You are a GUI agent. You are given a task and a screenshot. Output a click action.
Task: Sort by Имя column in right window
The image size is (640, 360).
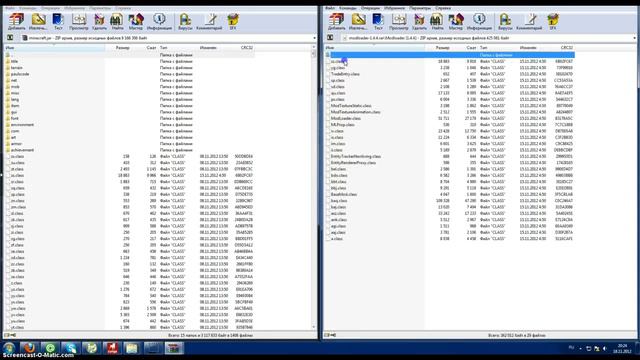click(x=375, y=48)
